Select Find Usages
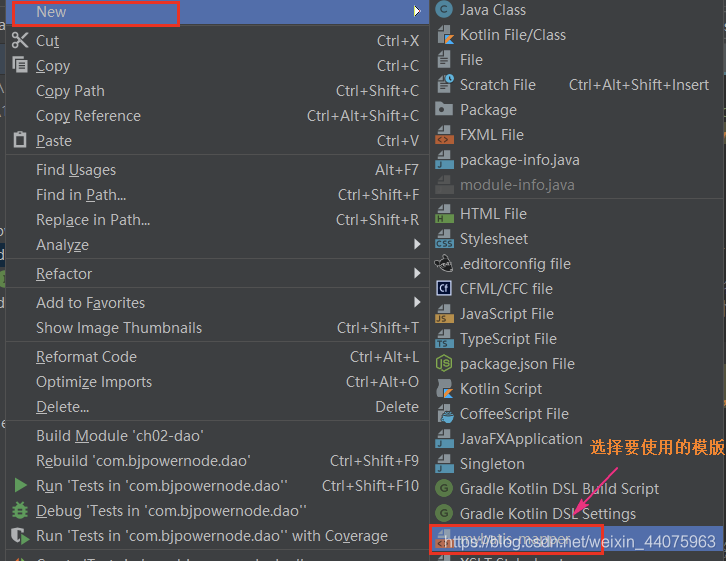Image resolution: width=726 pixels, height=561 pixels. pyautogui.click(x=218, y=170)
